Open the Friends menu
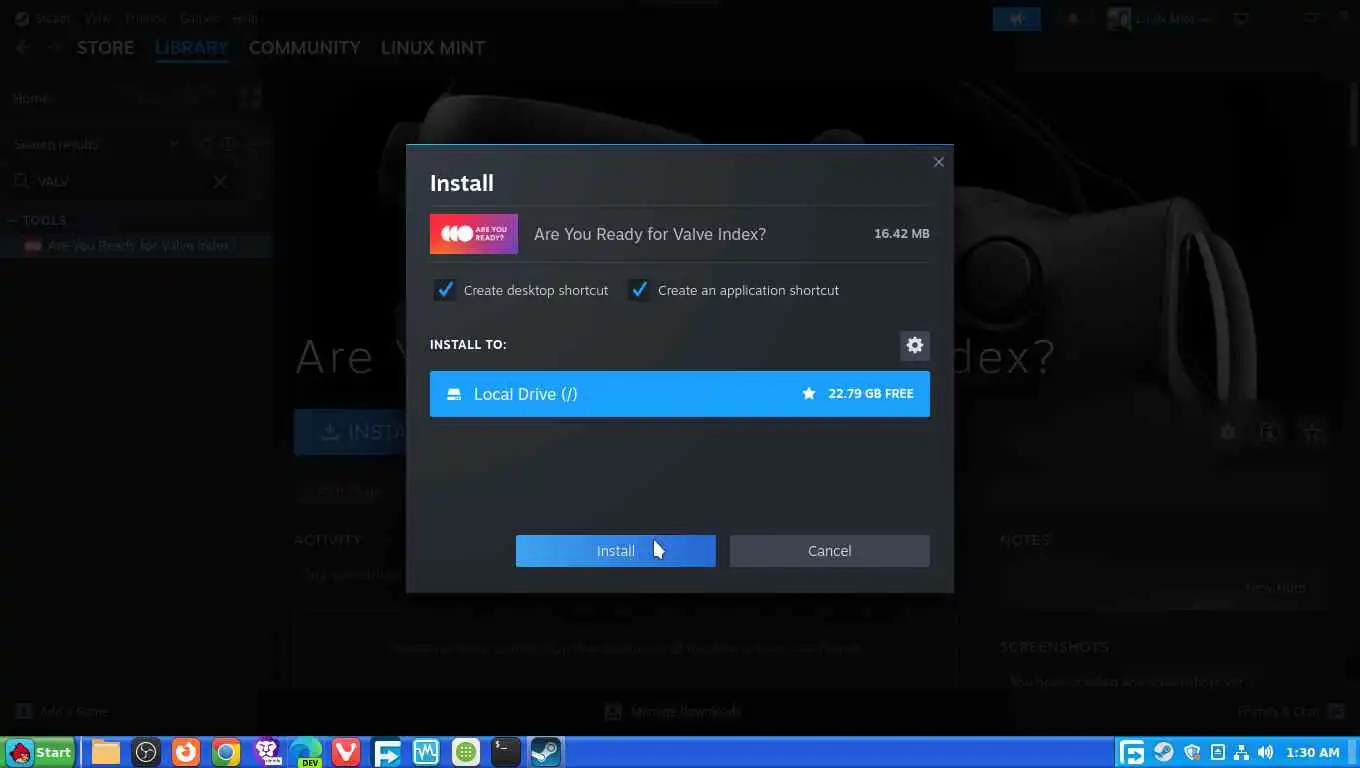1360x768 pixels. (x=146, y=18)
